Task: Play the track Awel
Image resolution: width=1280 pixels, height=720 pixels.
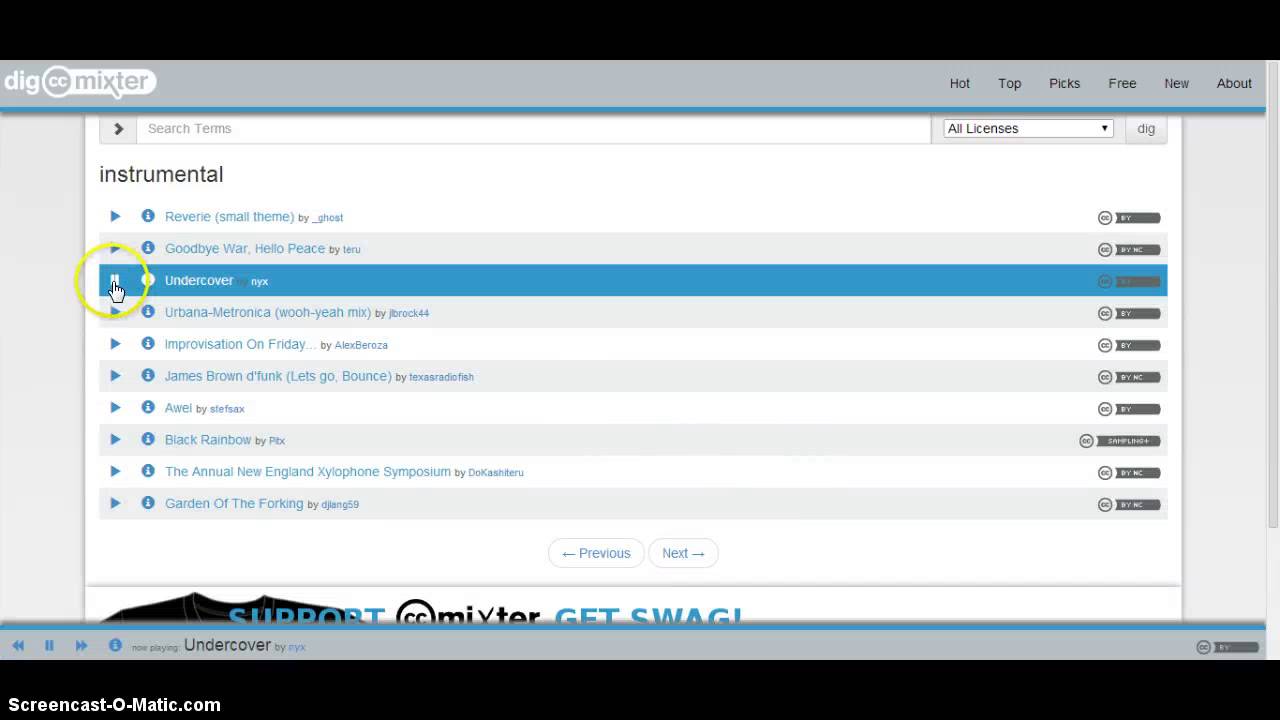Action: (115, 408)
